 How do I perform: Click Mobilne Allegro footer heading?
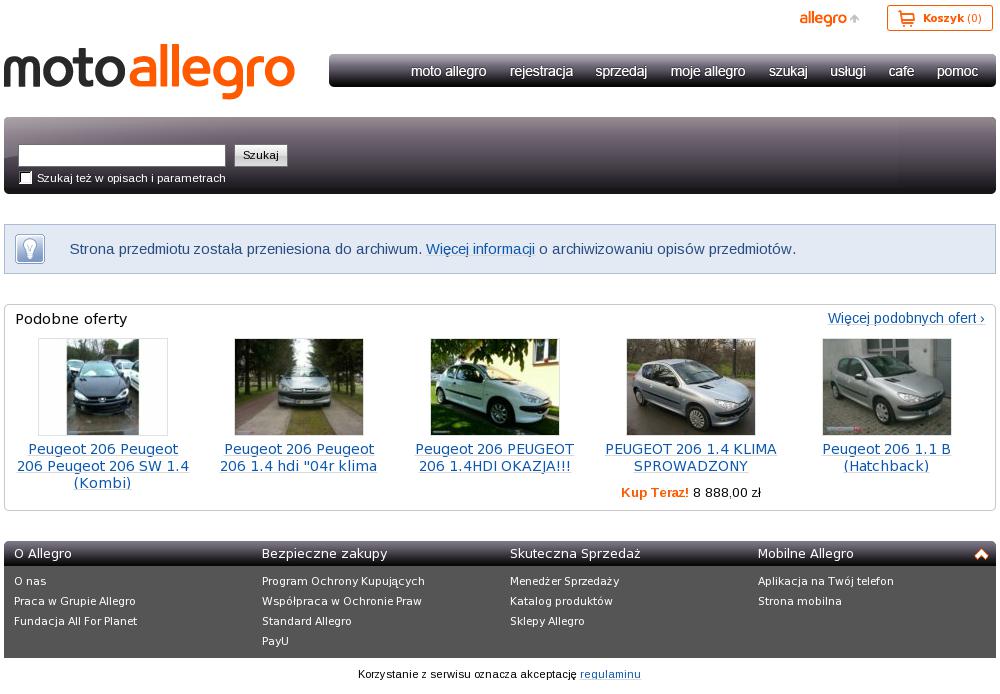click(805, 554)
